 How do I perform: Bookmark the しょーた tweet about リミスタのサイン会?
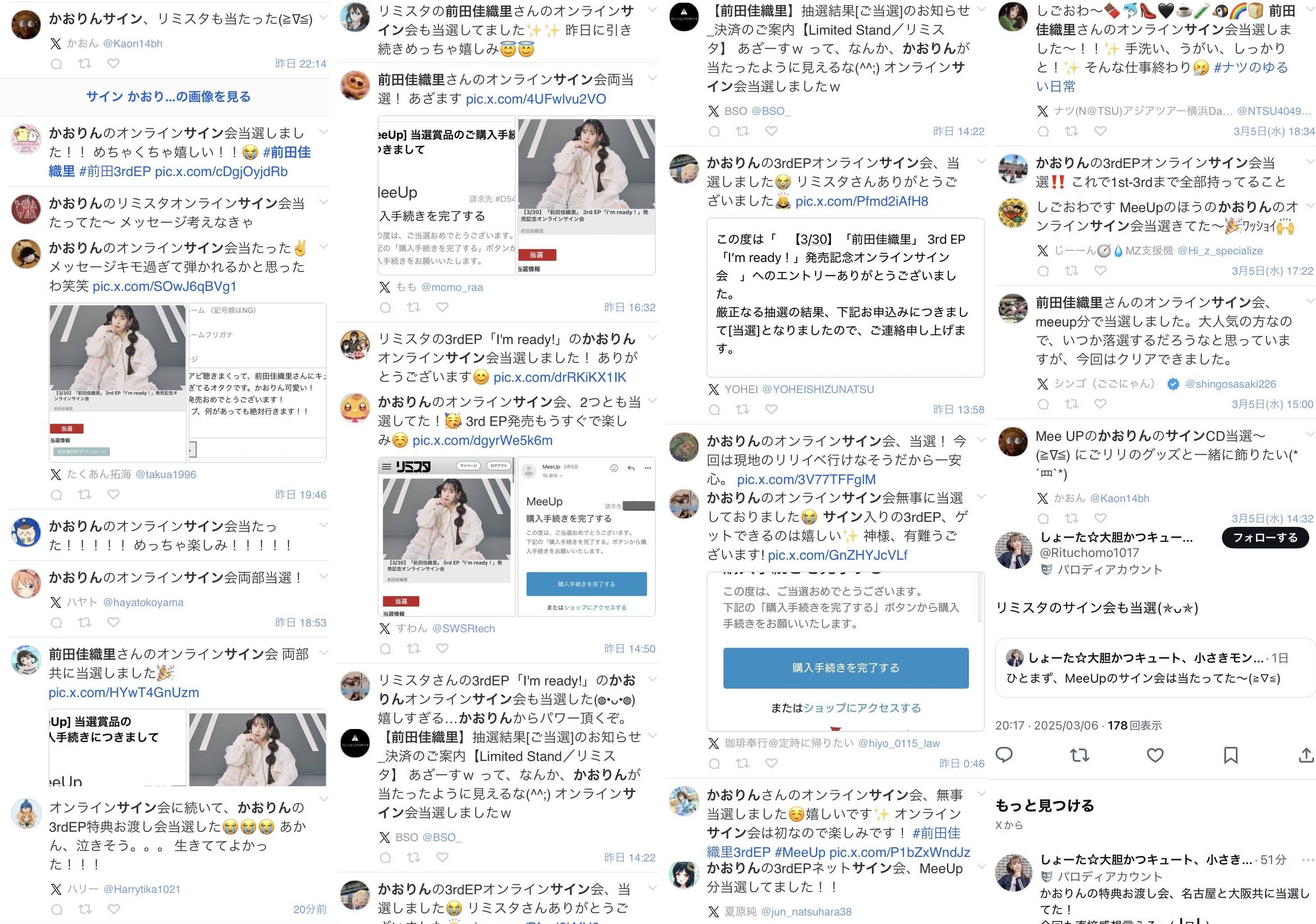1230,756
